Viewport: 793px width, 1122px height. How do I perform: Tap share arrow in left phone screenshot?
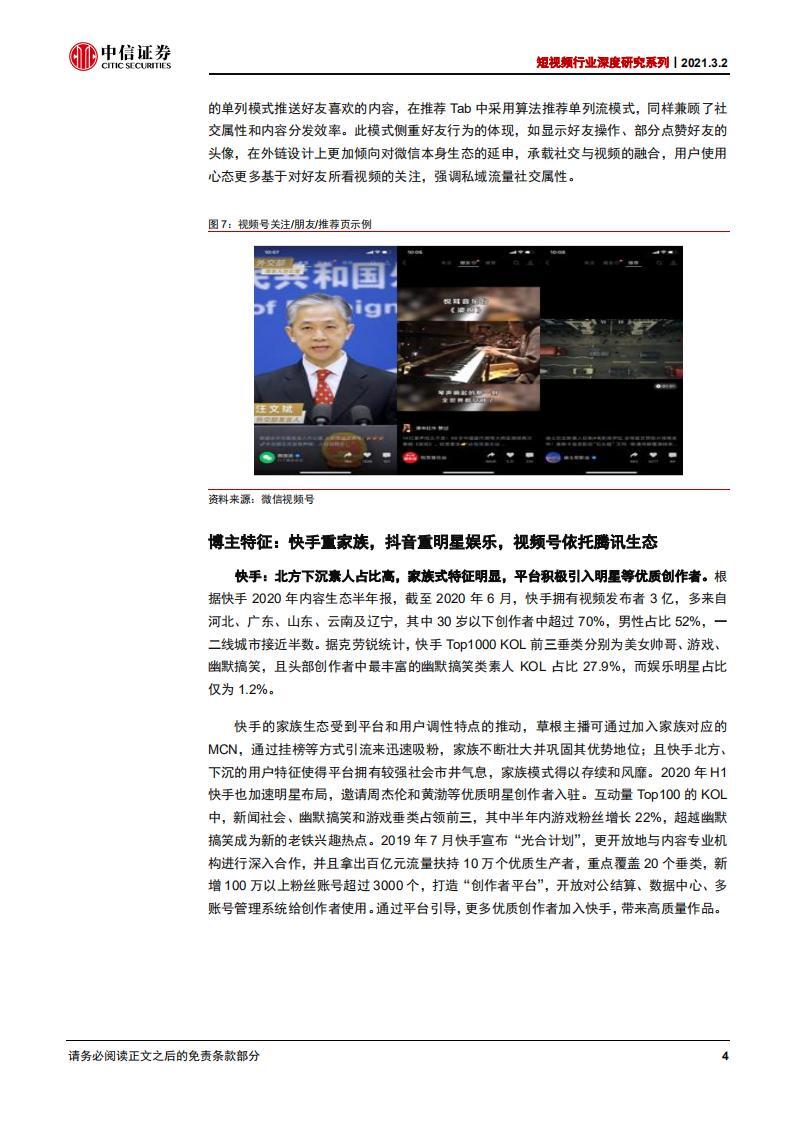click(348, 456)
